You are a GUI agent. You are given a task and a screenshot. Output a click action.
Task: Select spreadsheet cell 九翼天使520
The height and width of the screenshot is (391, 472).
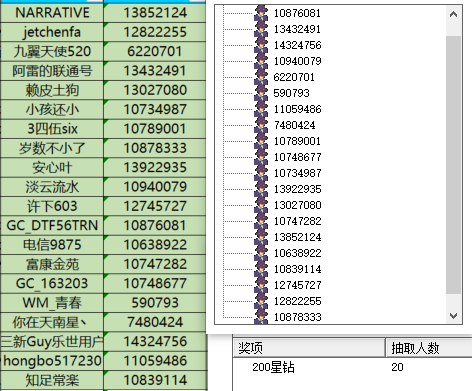[52, 51]
